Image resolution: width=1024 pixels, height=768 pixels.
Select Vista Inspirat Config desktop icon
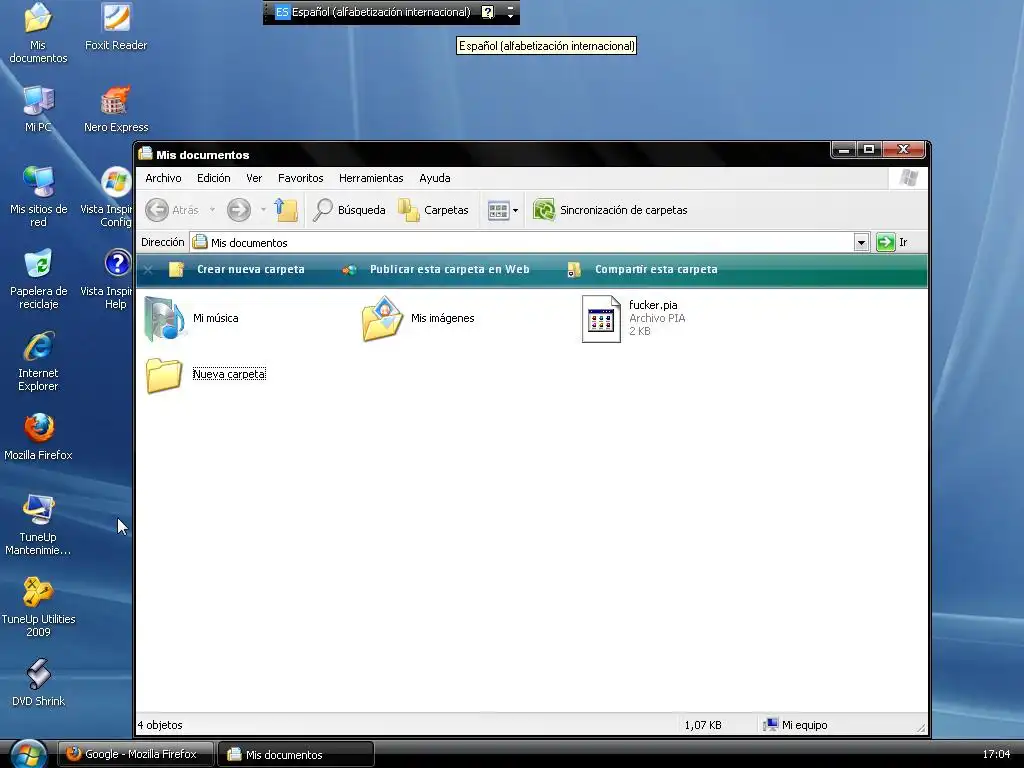[108, 196]
